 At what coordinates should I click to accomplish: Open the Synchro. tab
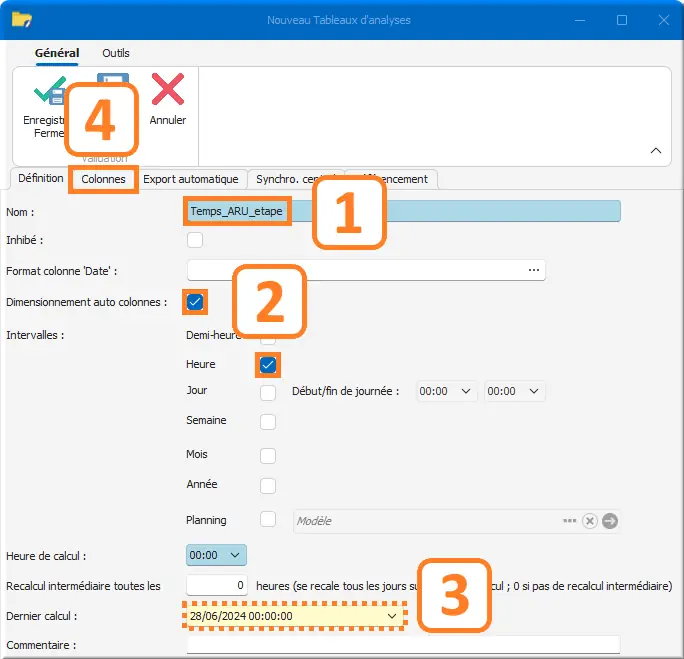(295, 179)
